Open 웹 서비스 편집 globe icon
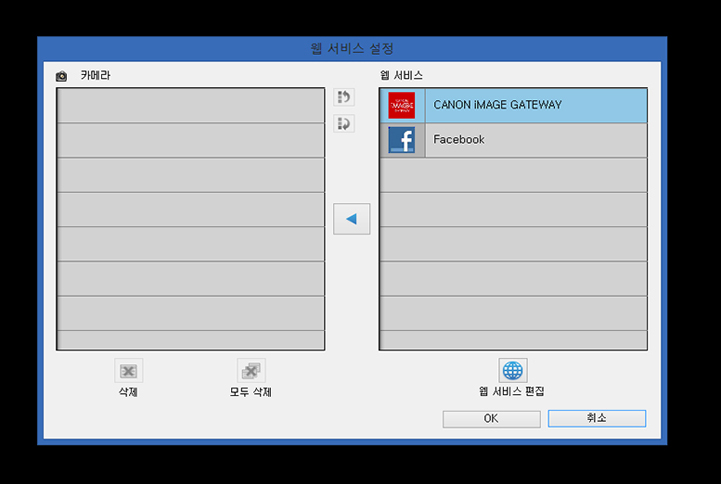This screenshot has width=721, height=484. tap(512, 371)
